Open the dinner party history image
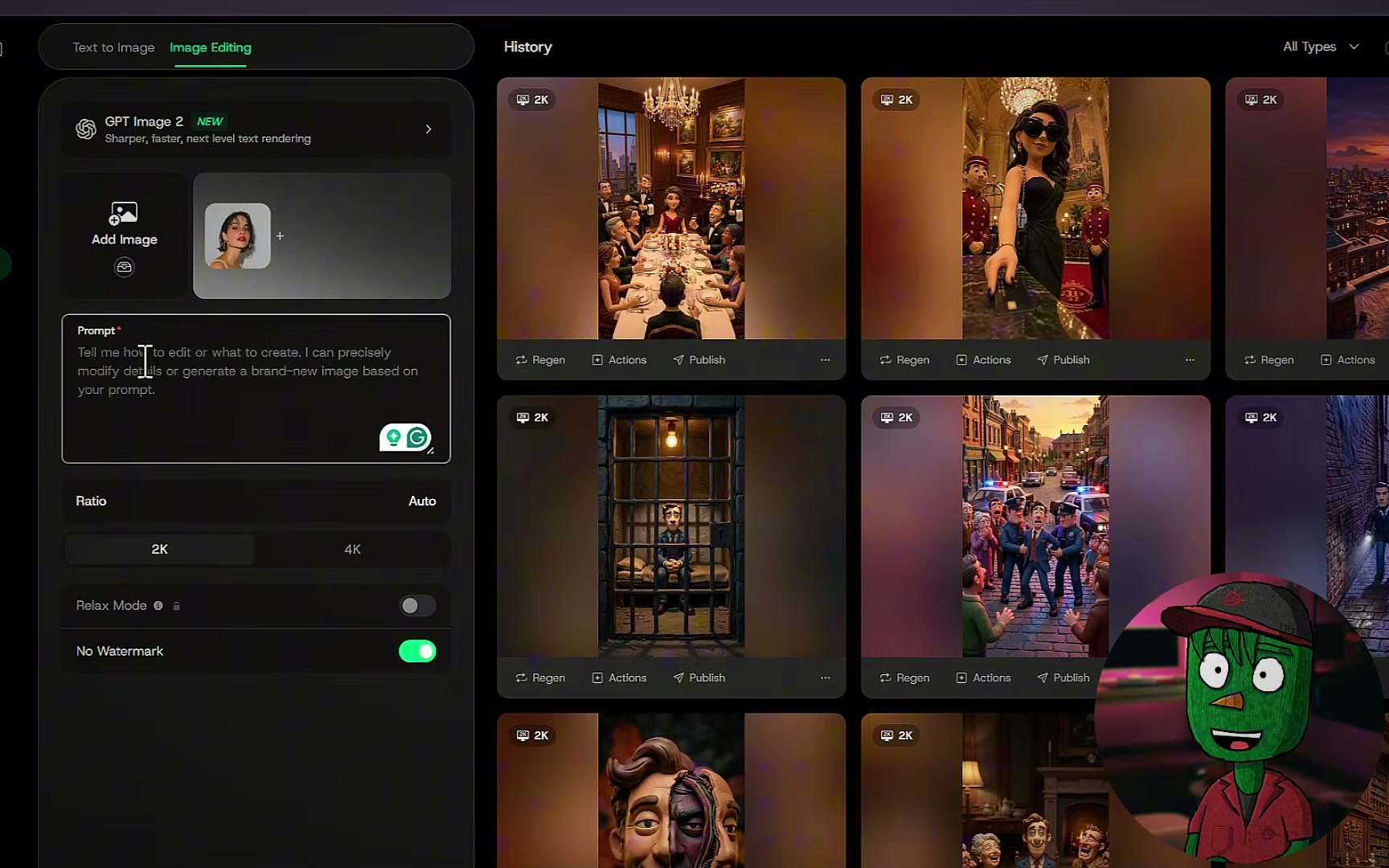The height and width of the screenshot is (868, 1389). pyautogui.click(x=671, y=208)
